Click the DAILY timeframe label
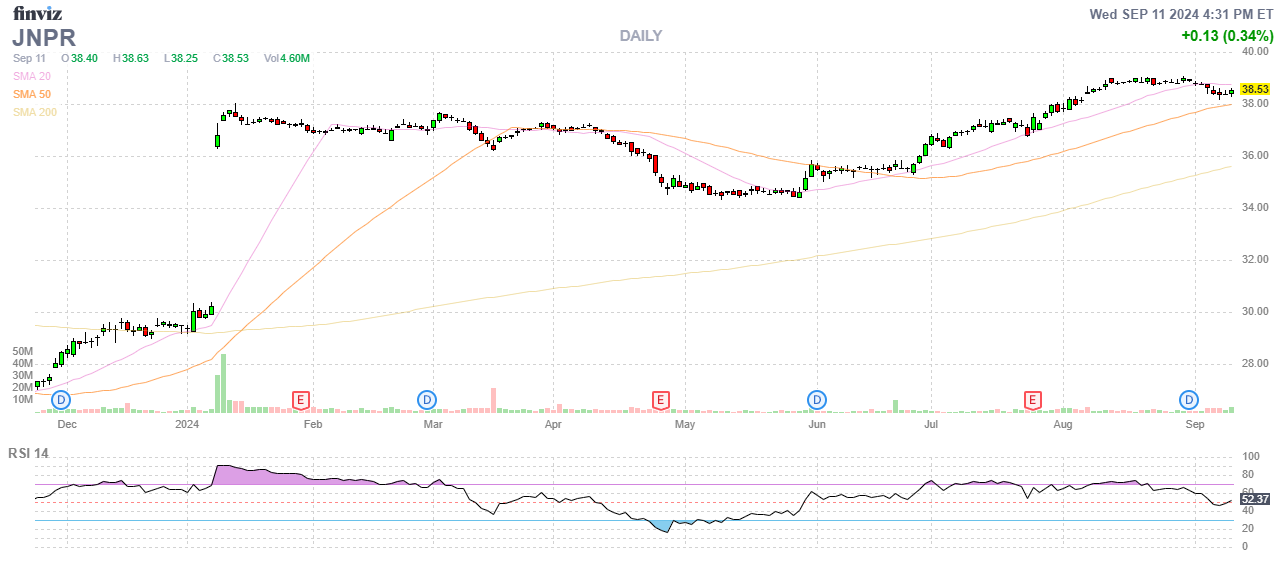Viewport: 1287px width, 562px height. [640, 36]
